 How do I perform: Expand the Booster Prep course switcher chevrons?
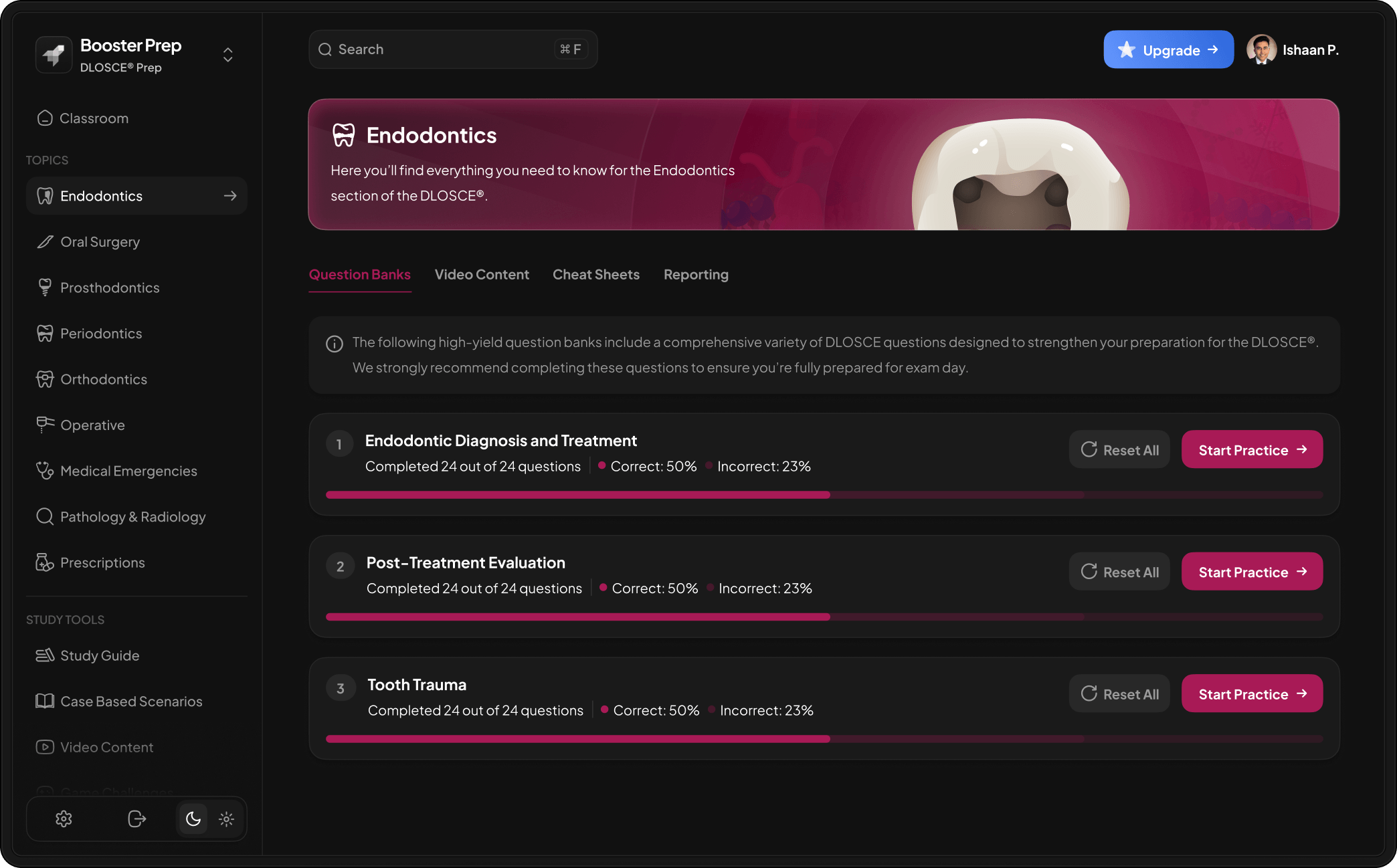[228, 55]
